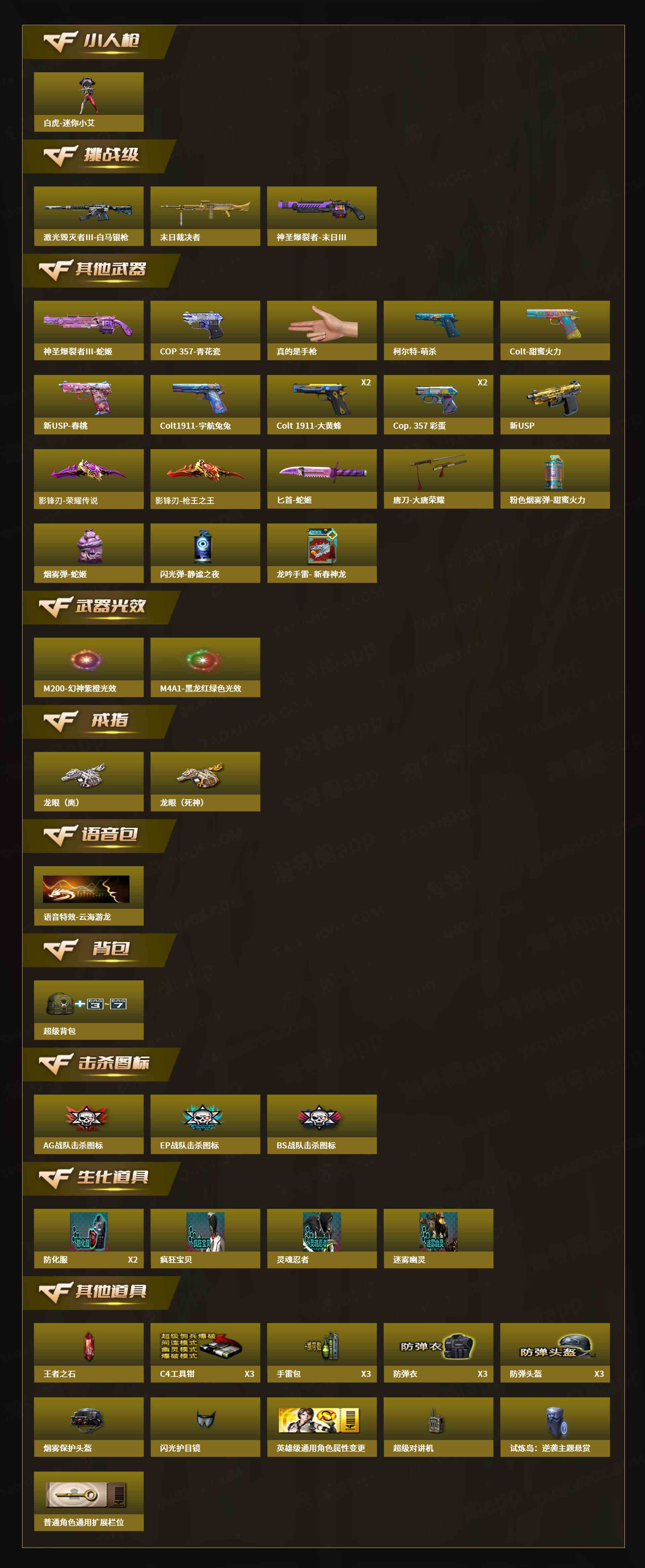Click the 超级背包 backpack item

[x=89, y=1010]
